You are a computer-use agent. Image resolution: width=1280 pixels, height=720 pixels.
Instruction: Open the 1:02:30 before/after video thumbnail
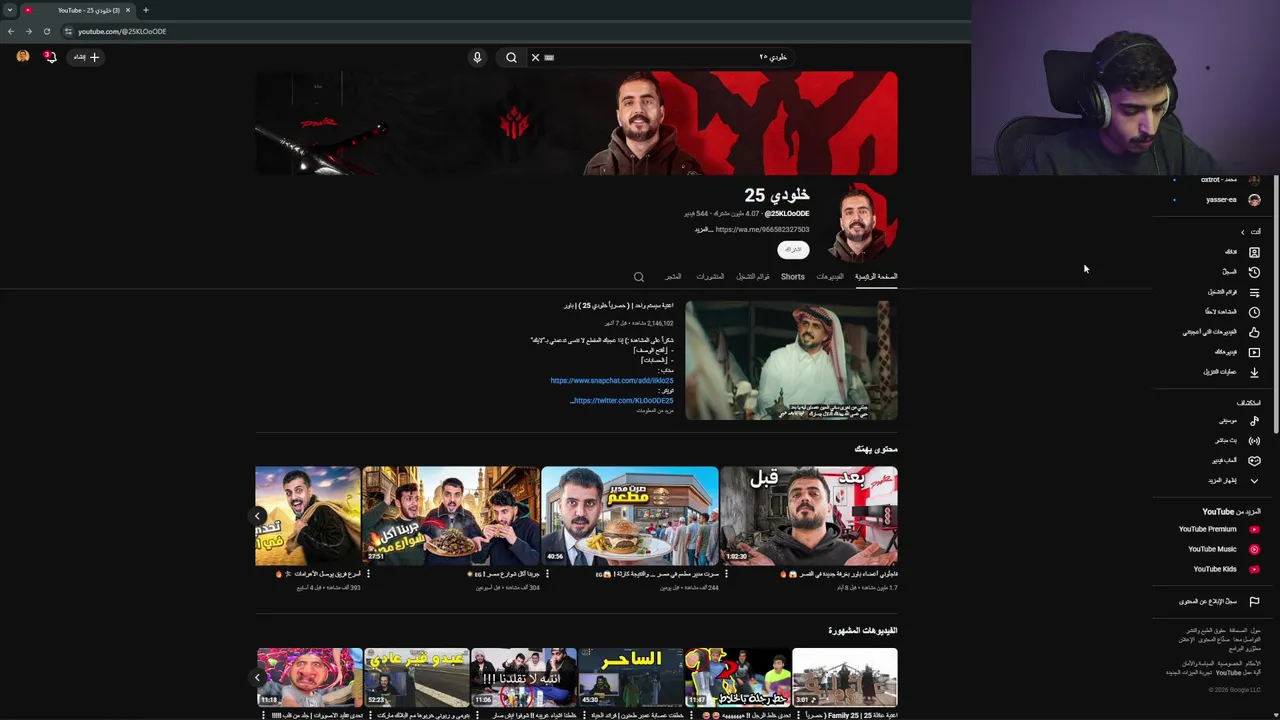click(x=809, y=516)
